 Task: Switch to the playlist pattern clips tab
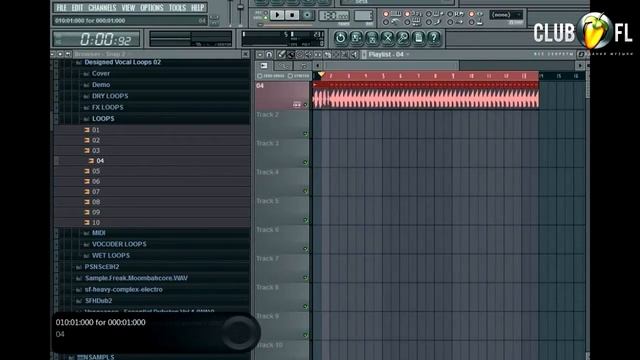(304, 65)
